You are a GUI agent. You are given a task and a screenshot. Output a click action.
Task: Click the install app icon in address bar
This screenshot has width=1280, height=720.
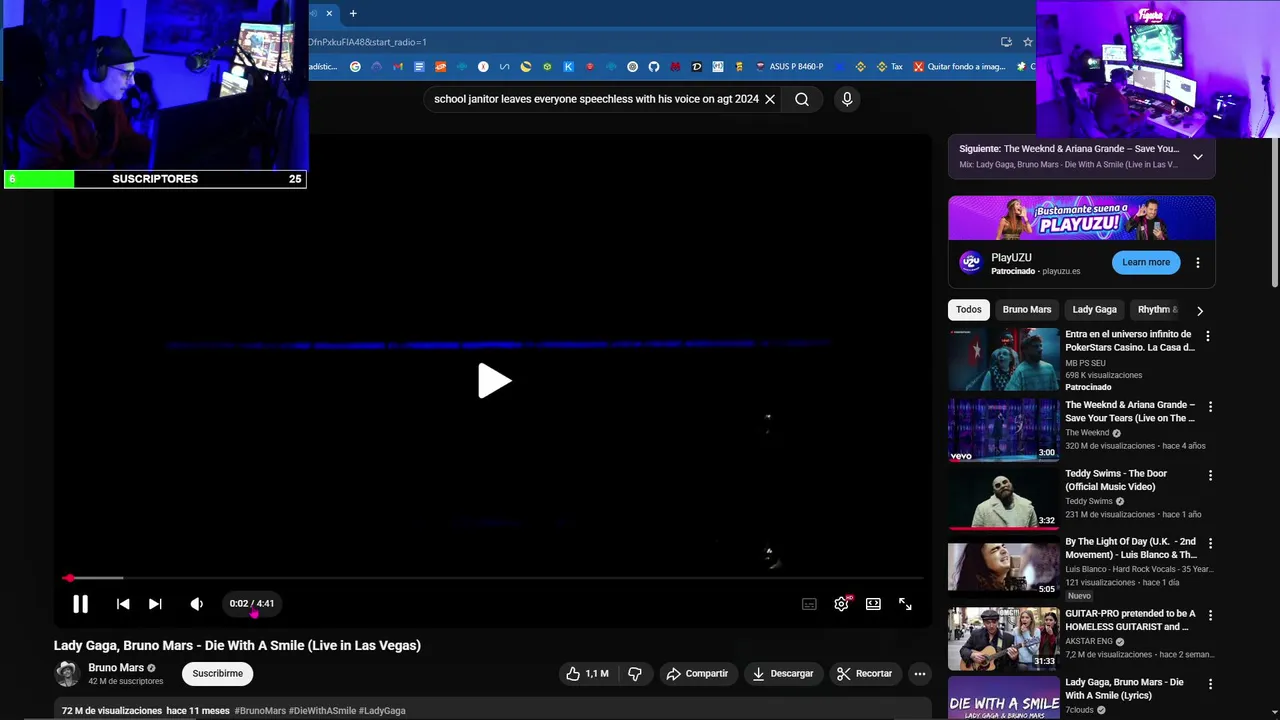pyautogui.click(x=1006, y=42)
